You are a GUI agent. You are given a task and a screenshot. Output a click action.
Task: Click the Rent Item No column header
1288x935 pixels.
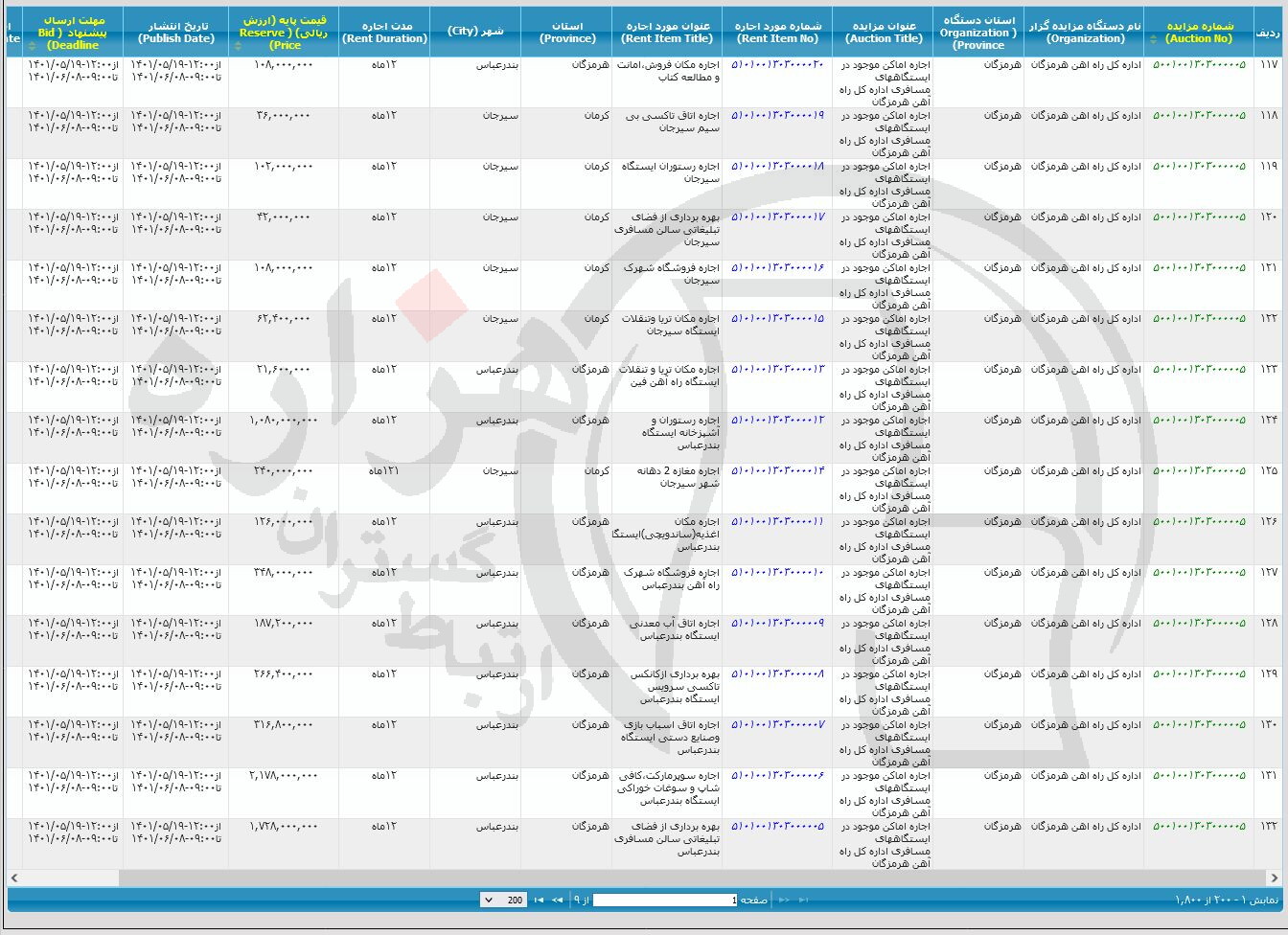tap(777, 33)
